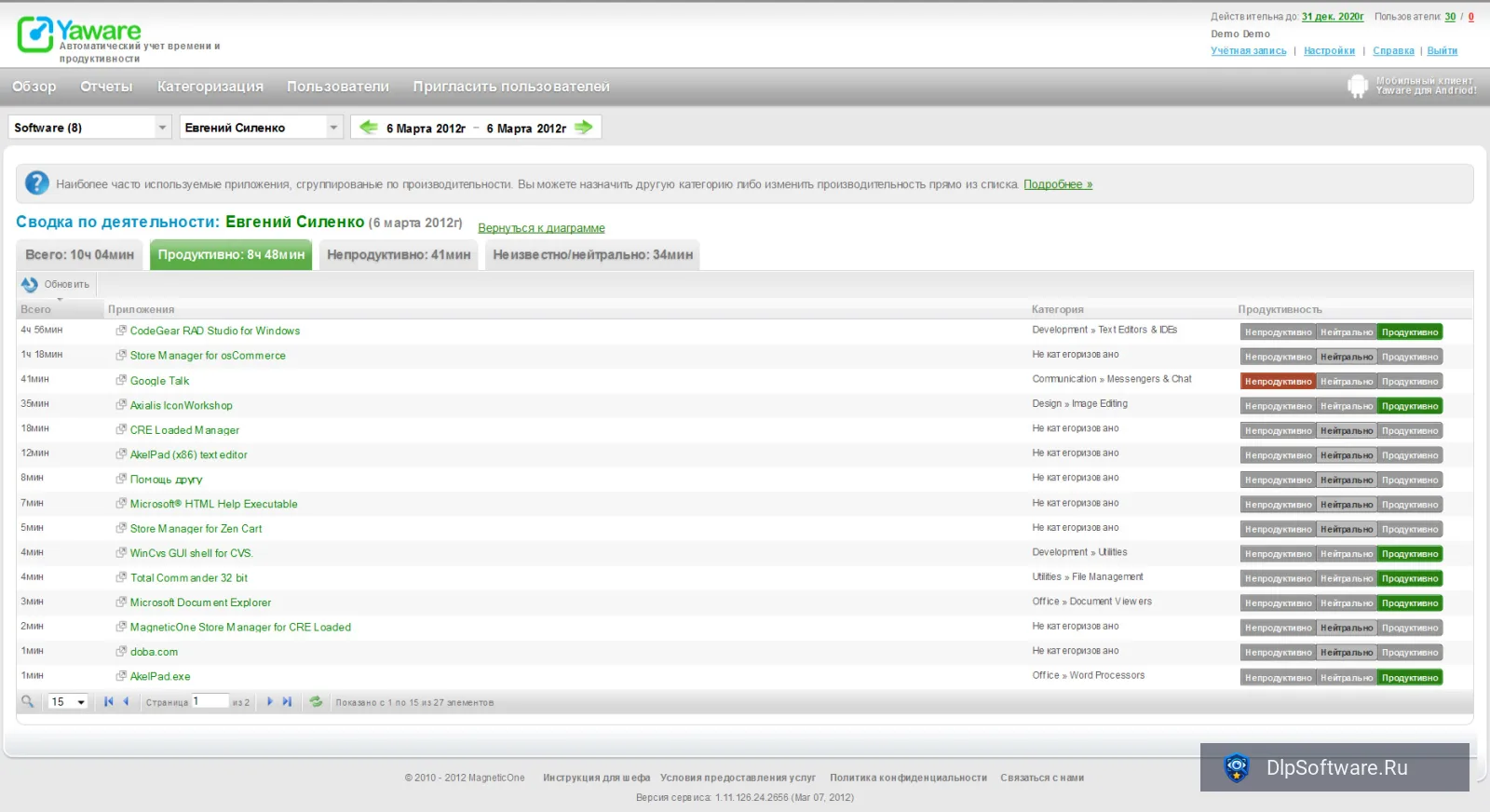Screen dimensions: 1490x812
Task: Open external link icon beside doba.com
Action: (121, 651)
